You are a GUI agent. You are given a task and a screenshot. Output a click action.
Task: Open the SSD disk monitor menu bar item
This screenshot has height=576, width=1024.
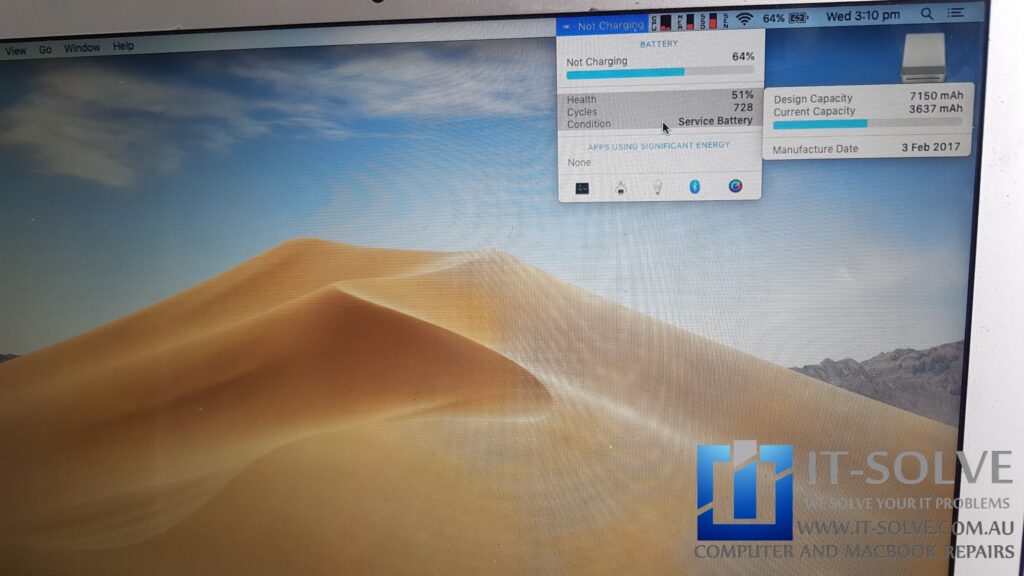(x=709, y=21)
